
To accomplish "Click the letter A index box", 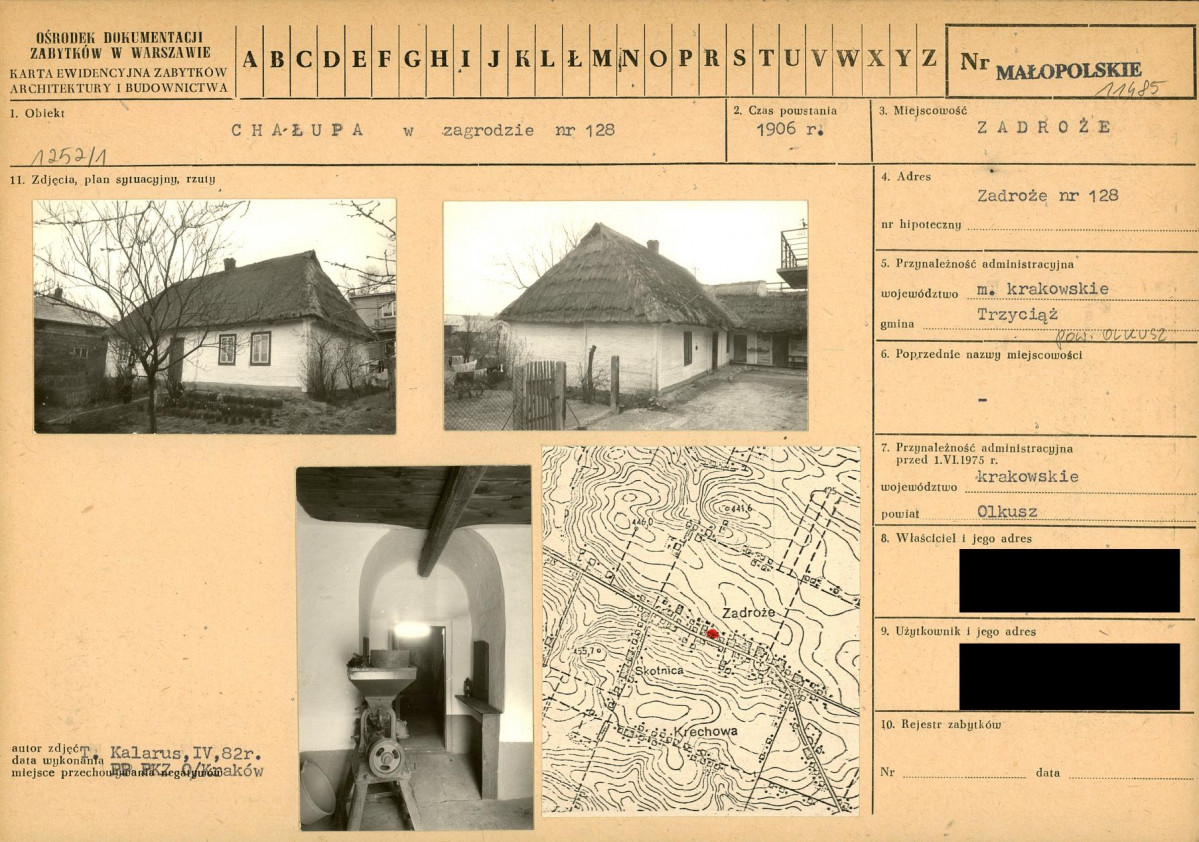I will pyautogui.click(x=250, y=61).
